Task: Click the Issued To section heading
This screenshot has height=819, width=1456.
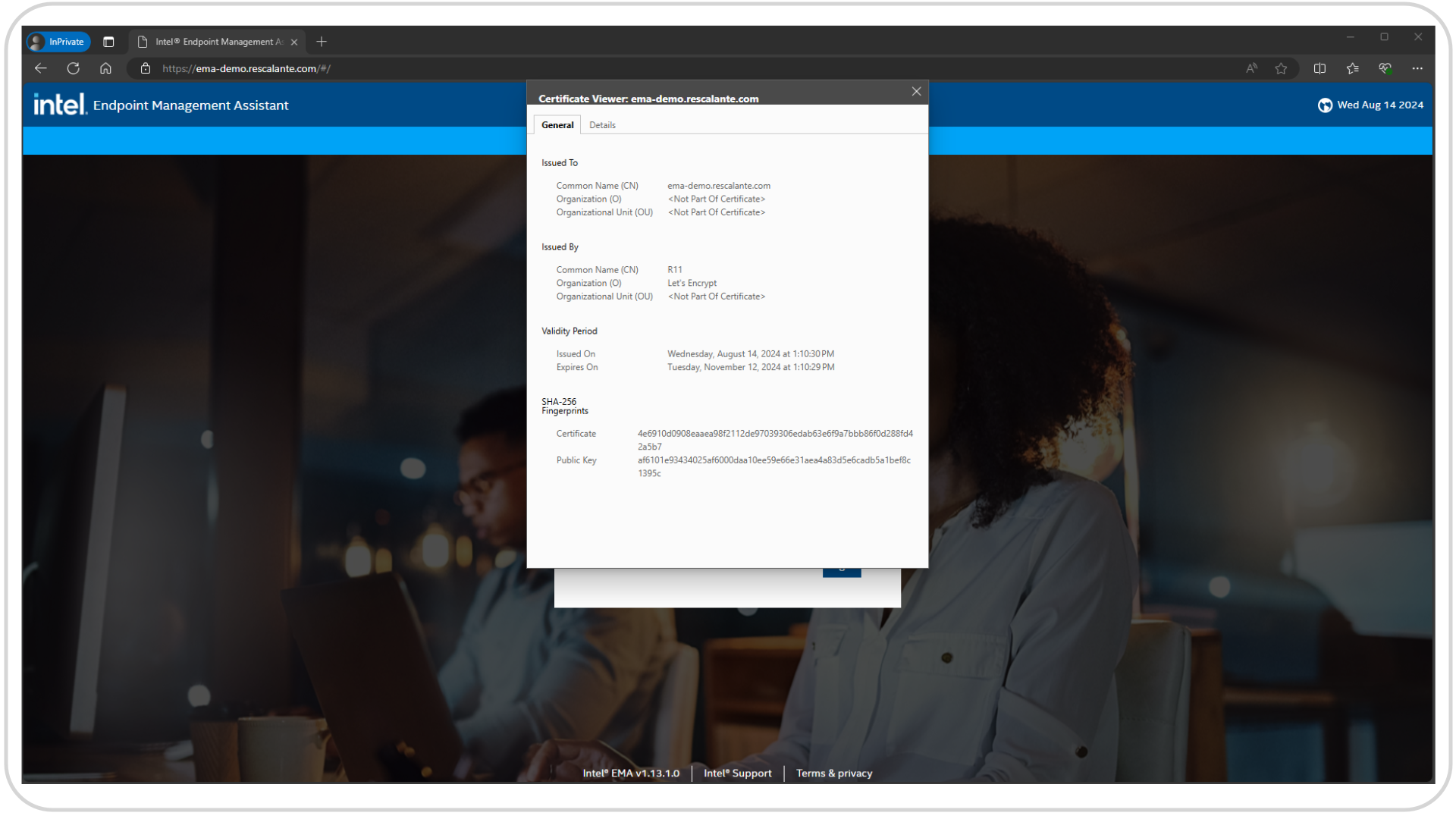Action: pos(560,163)
